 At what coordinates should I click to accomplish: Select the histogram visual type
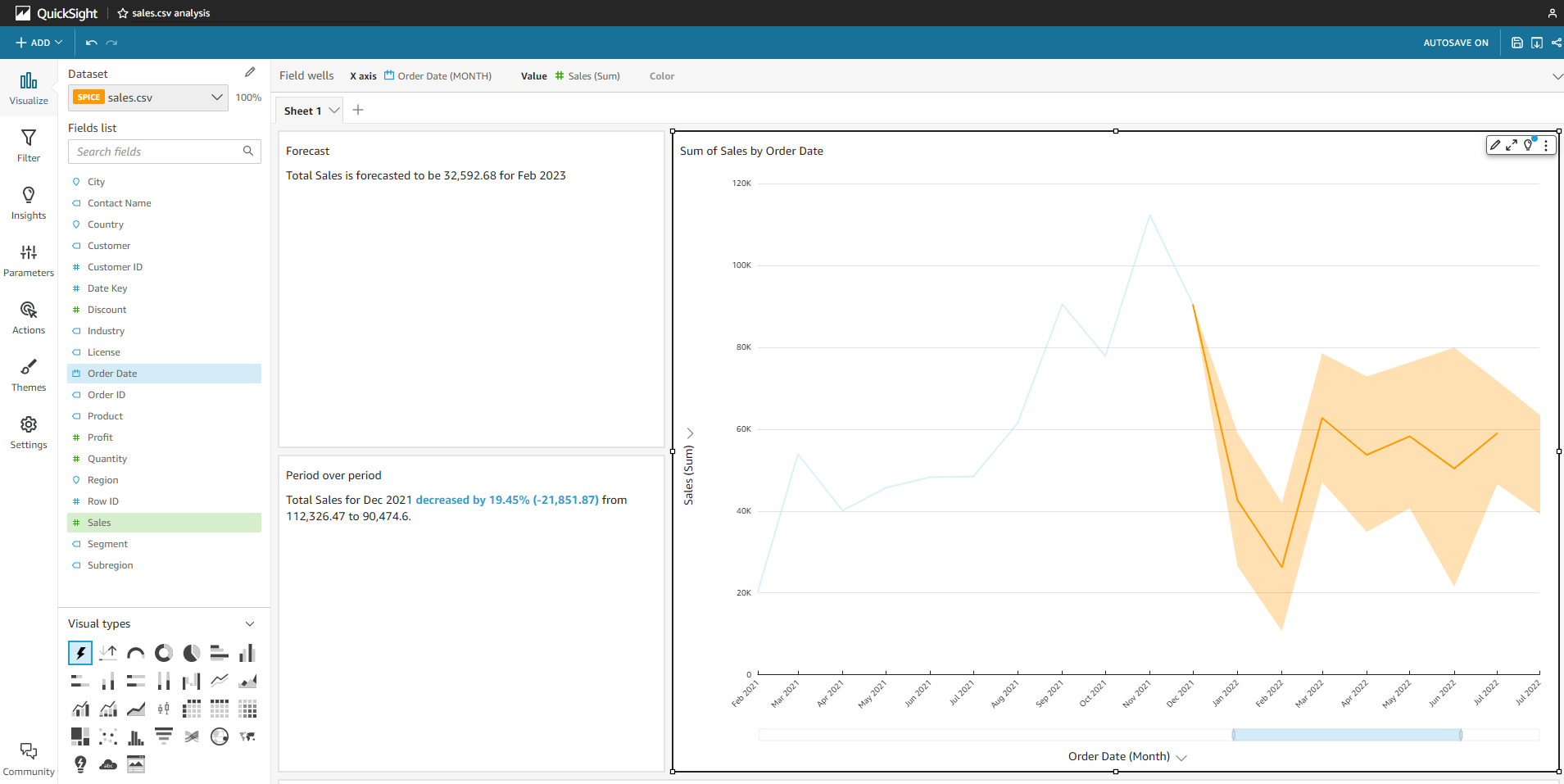pos(136,736)
